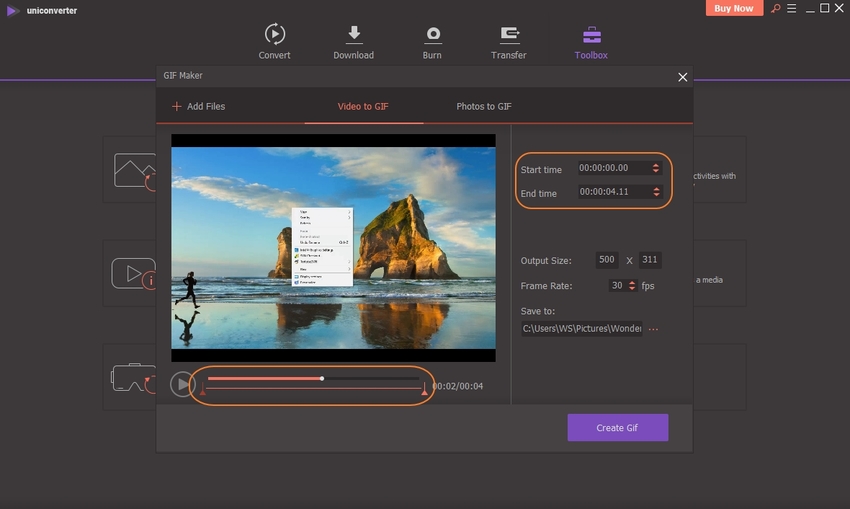Select the Toolbox icon
850x509 pixels.
pos(590,42)
